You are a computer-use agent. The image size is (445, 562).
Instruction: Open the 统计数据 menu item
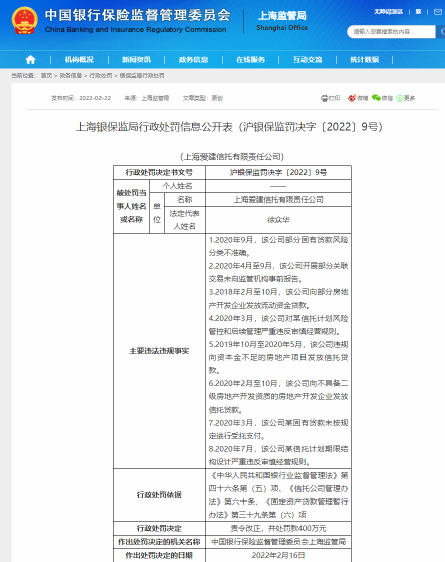pyautogui.click(x=365, y=59)
